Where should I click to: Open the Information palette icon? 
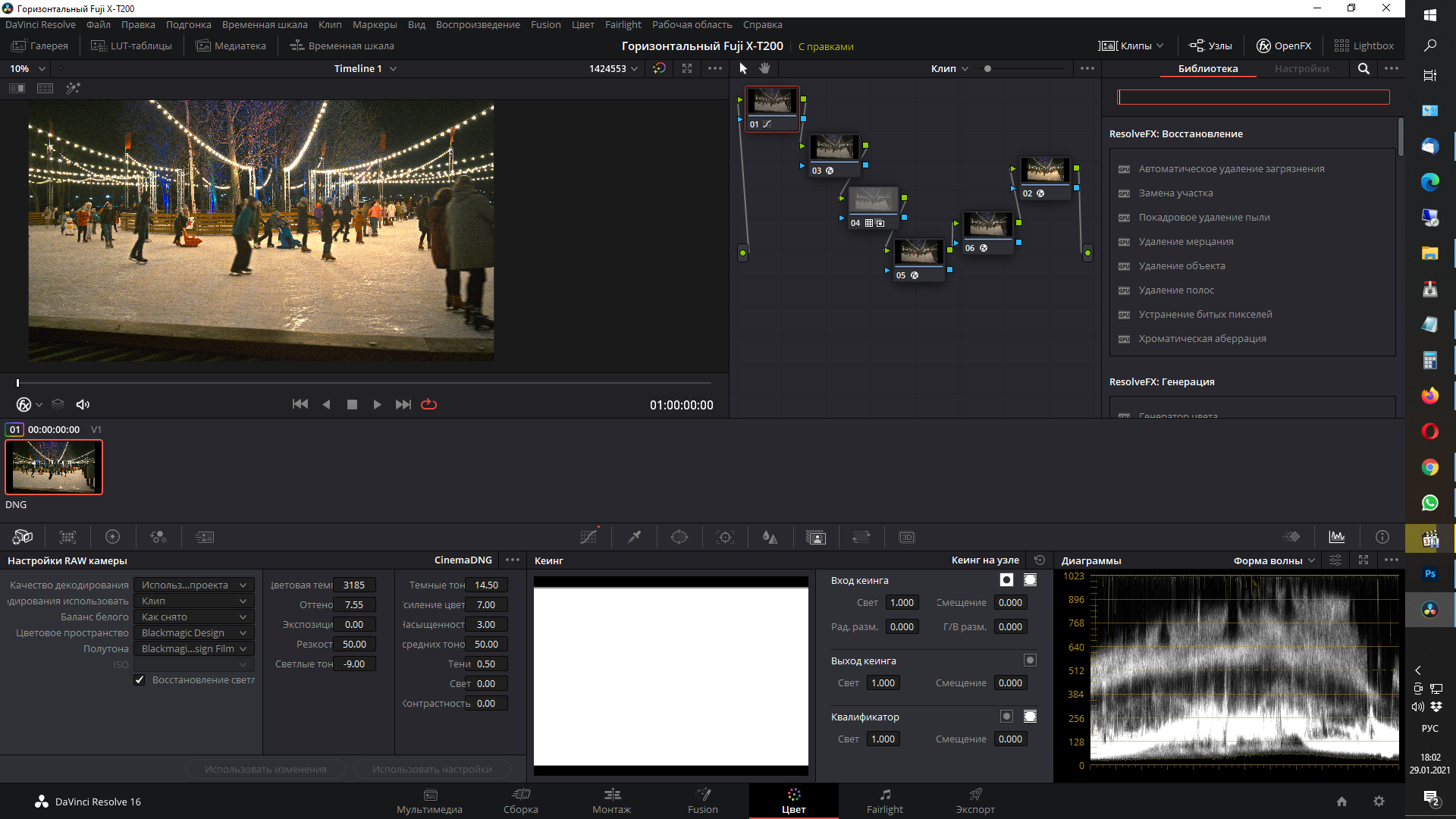1382,537
